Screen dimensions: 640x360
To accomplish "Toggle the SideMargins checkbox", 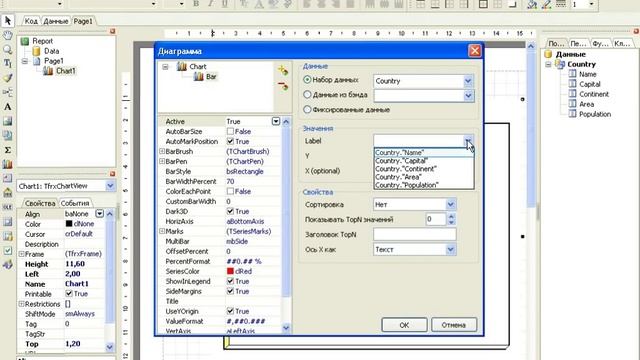I will (230, 291).
